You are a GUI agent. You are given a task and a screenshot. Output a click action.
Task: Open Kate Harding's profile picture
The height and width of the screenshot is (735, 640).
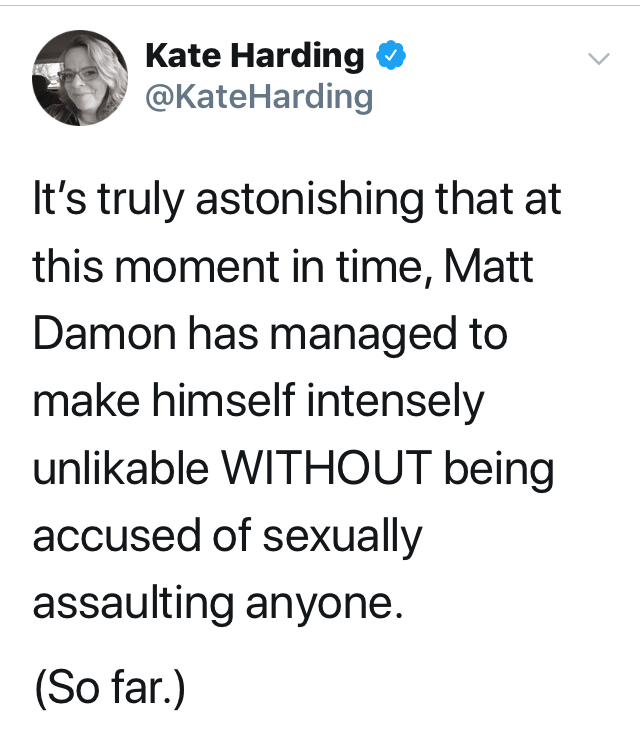[80, 78]
